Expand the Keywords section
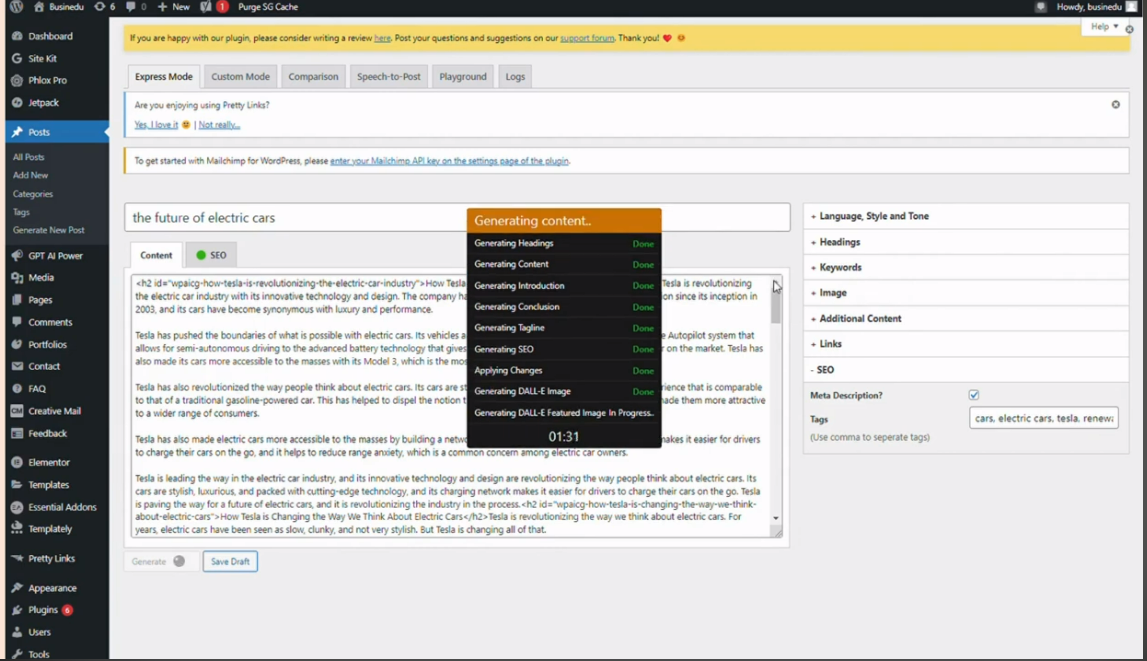 966,268
